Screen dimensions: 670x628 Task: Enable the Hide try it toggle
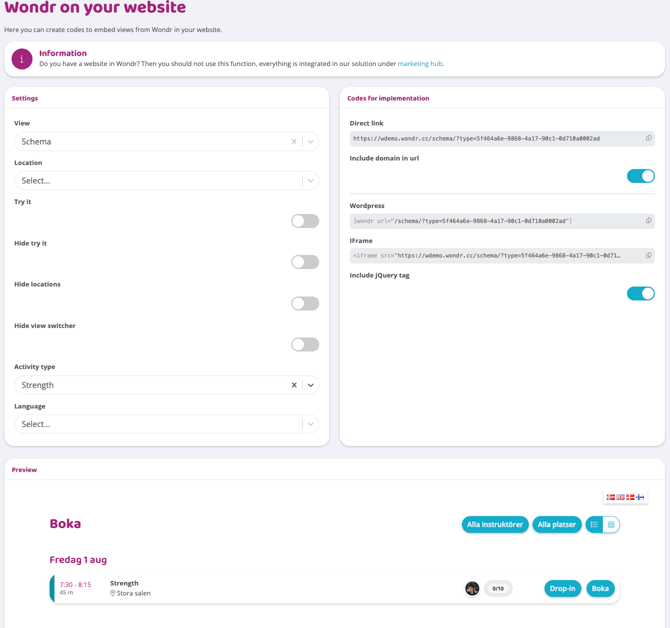coord(305,262)
